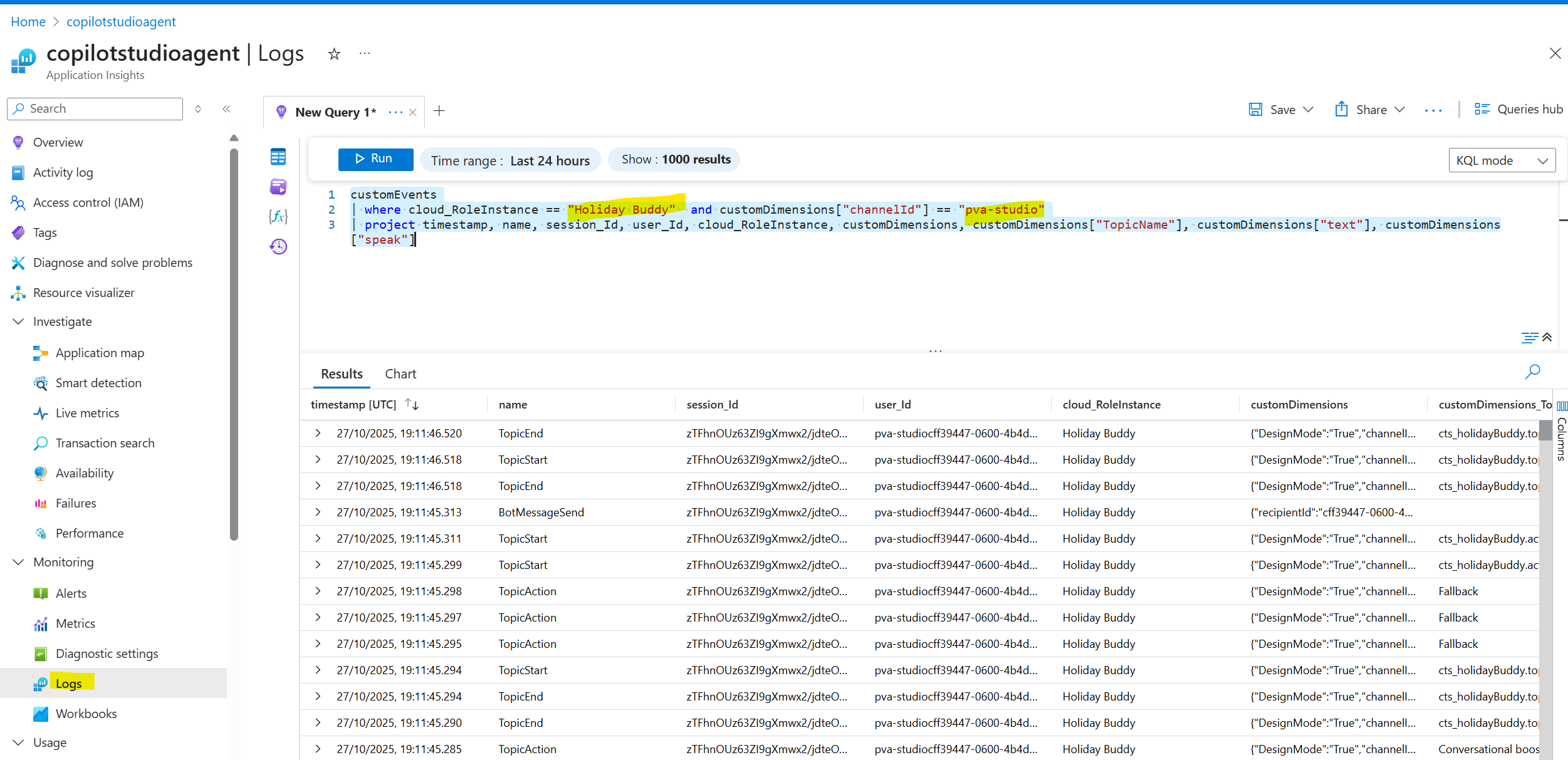Screen dimensions: 1568x760
Task: Open Transaction search in sidebar
Action: pos(105,443)
